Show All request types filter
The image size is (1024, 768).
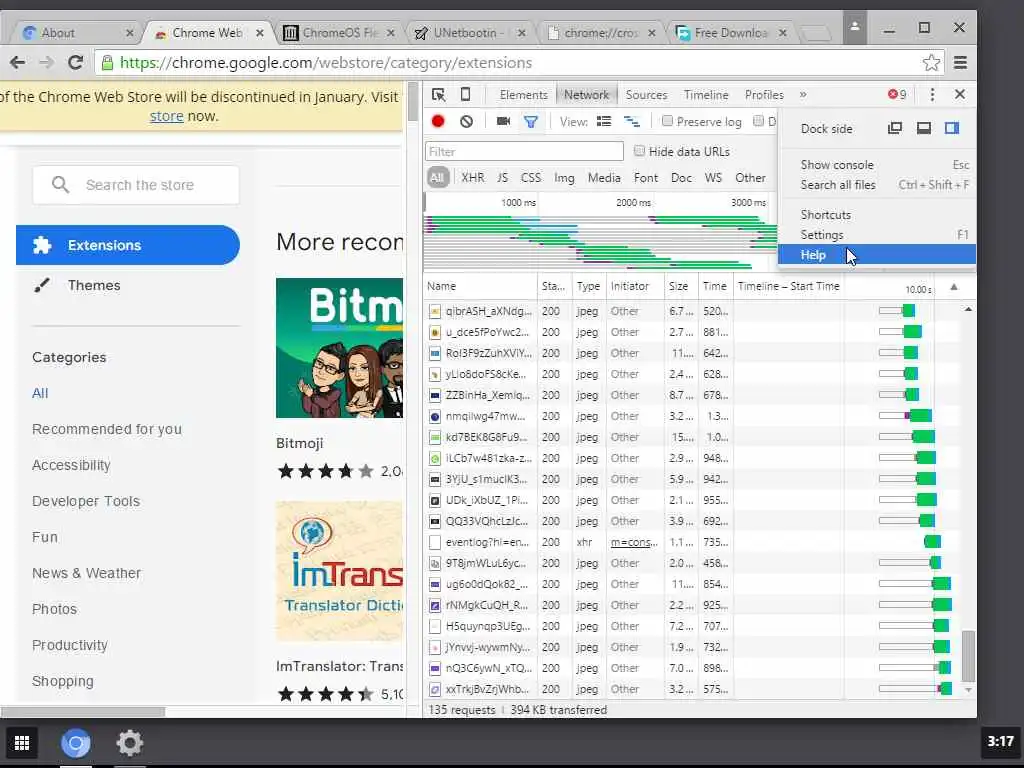point(437,178)
